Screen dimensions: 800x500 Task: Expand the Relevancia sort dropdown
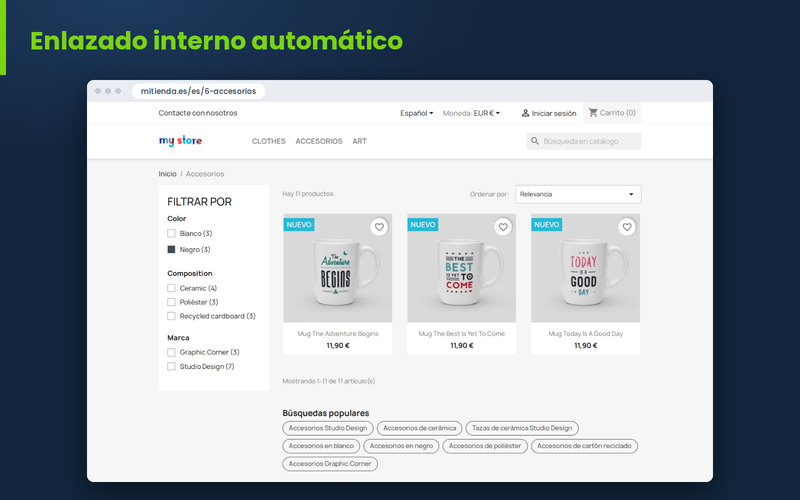(x=578, y=194)
